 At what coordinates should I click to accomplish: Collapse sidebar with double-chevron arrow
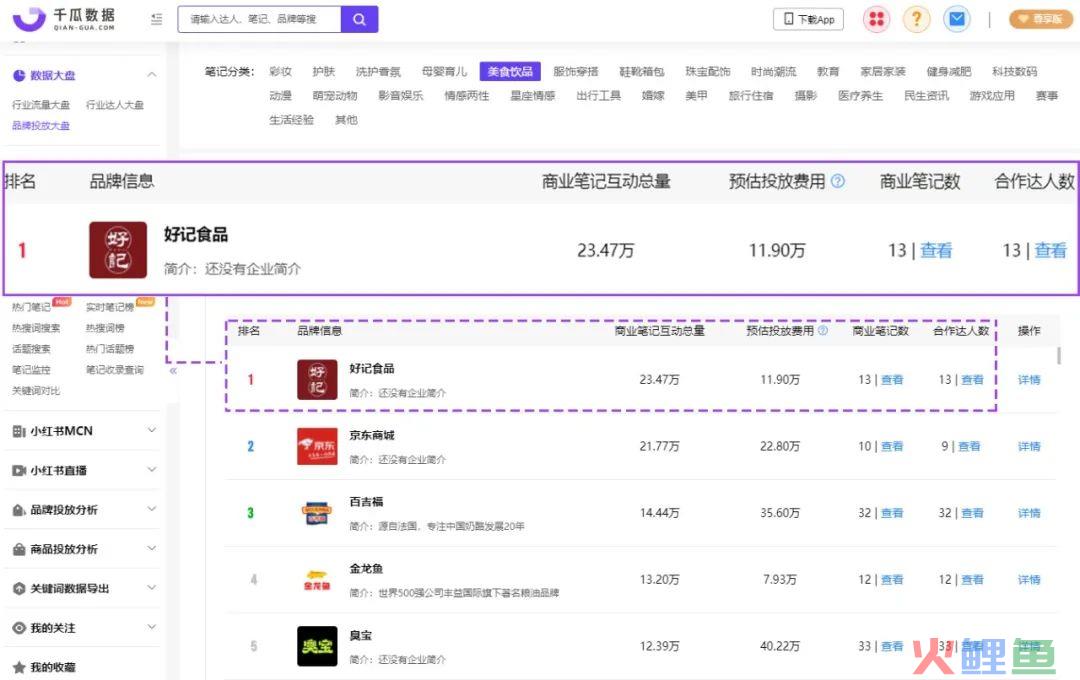173,371
